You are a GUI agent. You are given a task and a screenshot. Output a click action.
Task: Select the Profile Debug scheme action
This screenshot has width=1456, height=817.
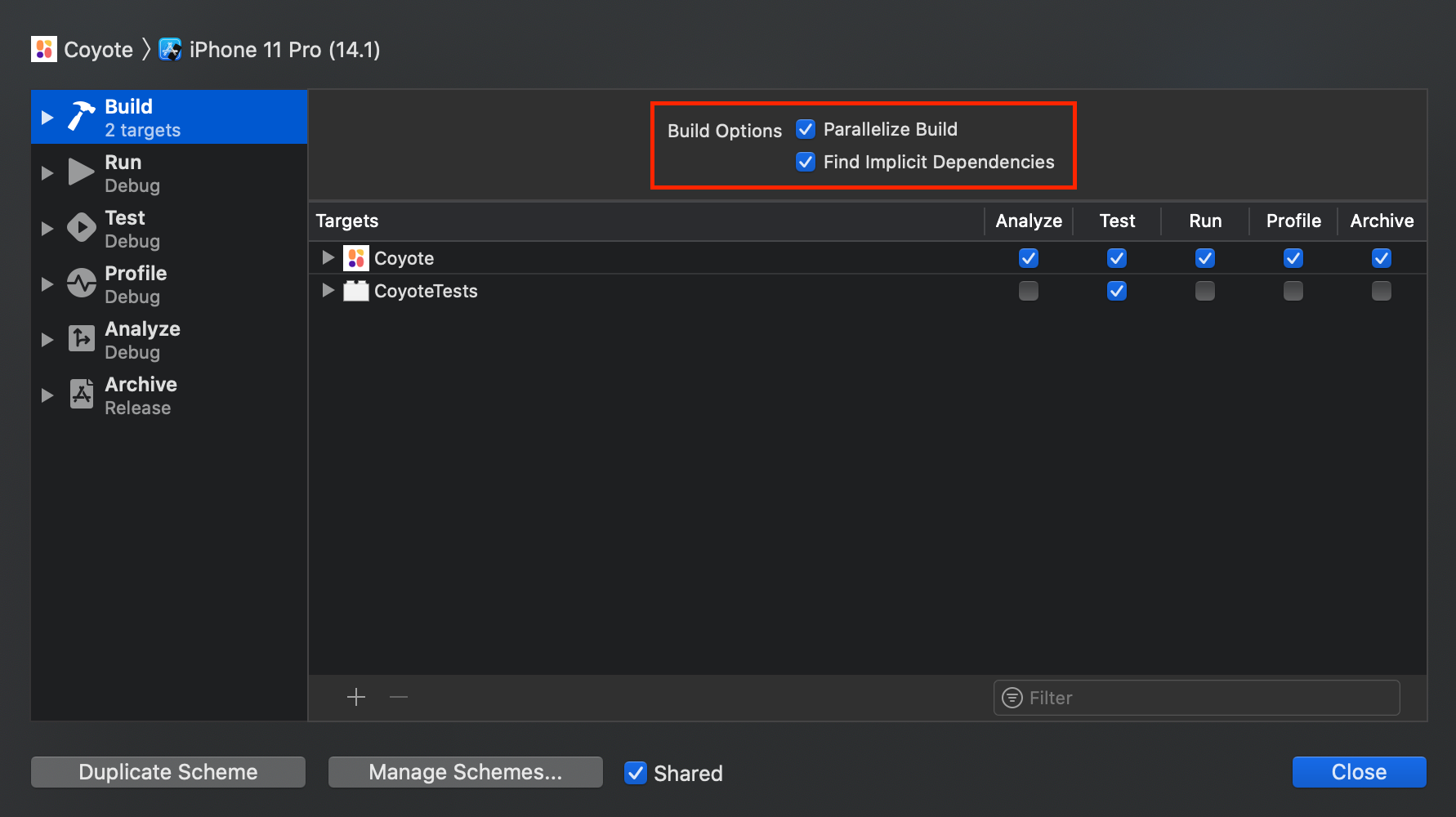click(169, 284)
